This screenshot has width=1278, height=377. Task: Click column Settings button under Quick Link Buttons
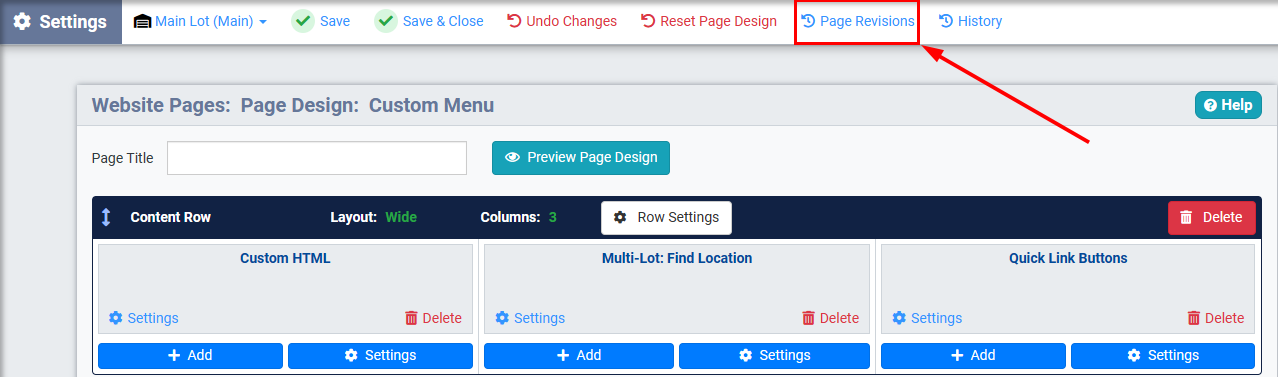point(1162,355)
